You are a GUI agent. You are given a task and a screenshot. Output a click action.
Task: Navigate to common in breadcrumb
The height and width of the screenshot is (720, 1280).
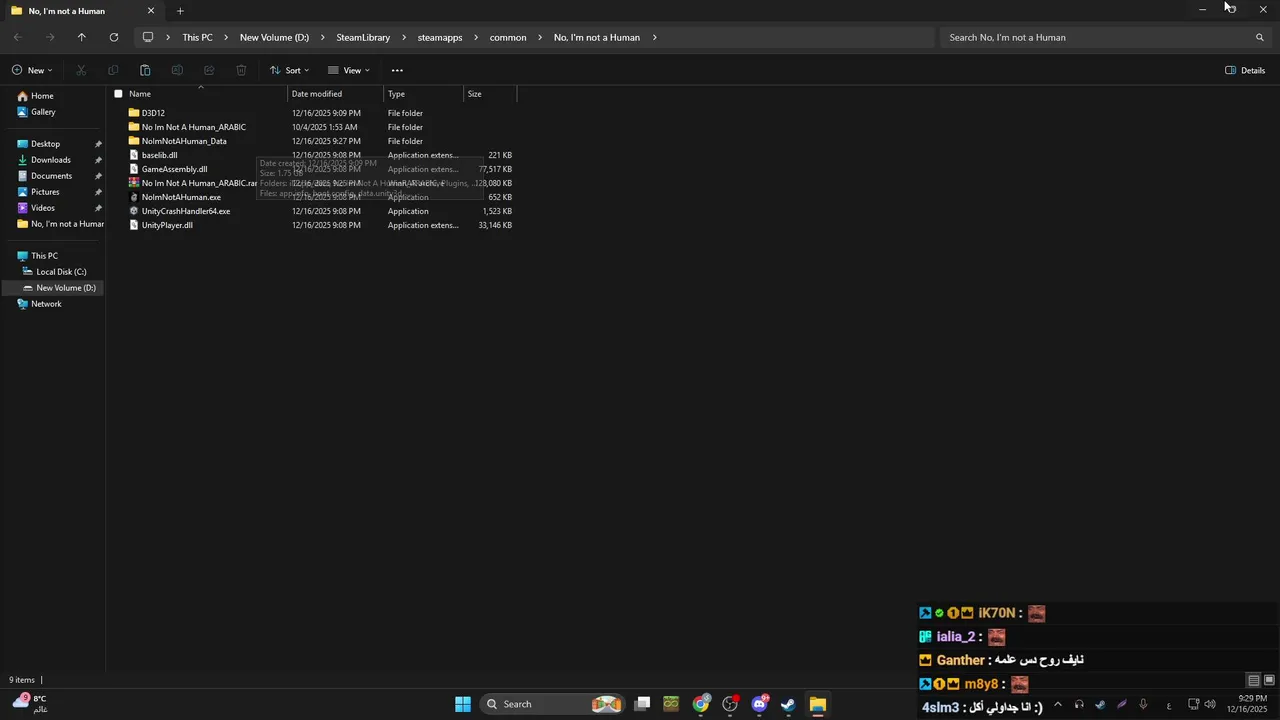click(x=508, y=37)
